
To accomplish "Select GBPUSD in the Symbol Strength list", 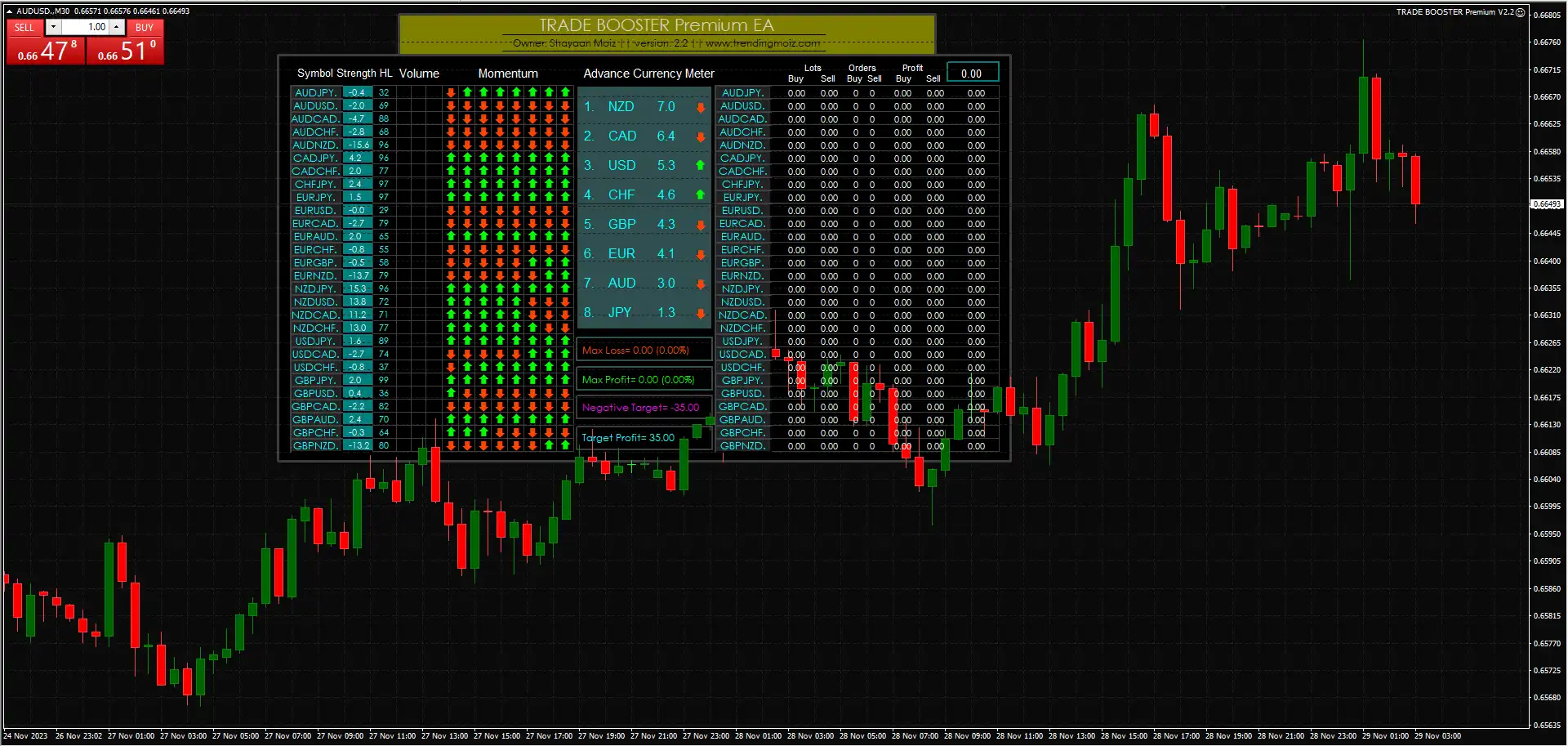I will (315, 393).
